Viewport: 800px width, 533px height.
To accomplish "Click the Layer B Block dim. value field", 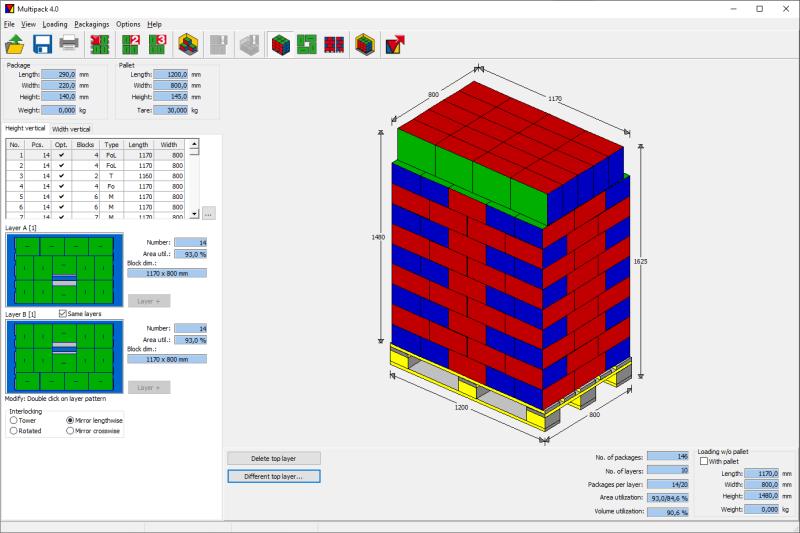I will pos(167,360).
